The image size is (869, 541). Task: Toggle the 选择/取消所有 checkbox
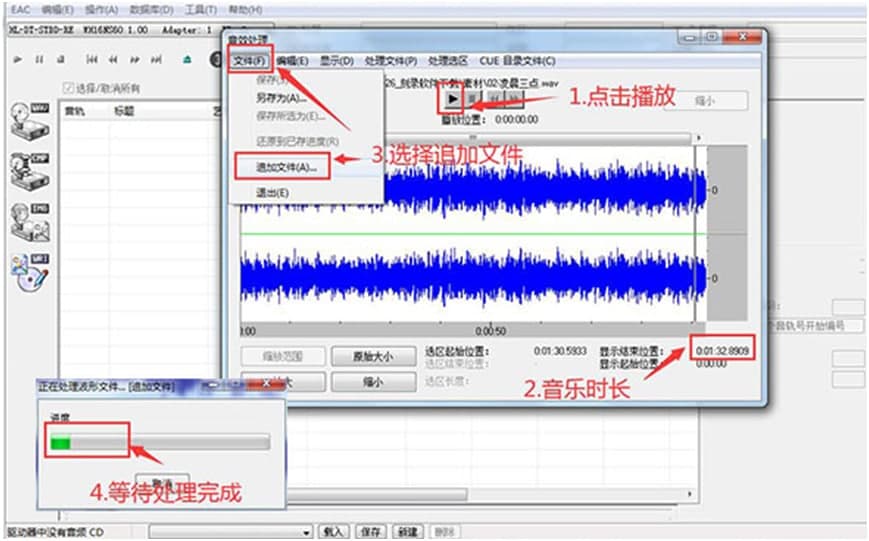pos(68,88)
